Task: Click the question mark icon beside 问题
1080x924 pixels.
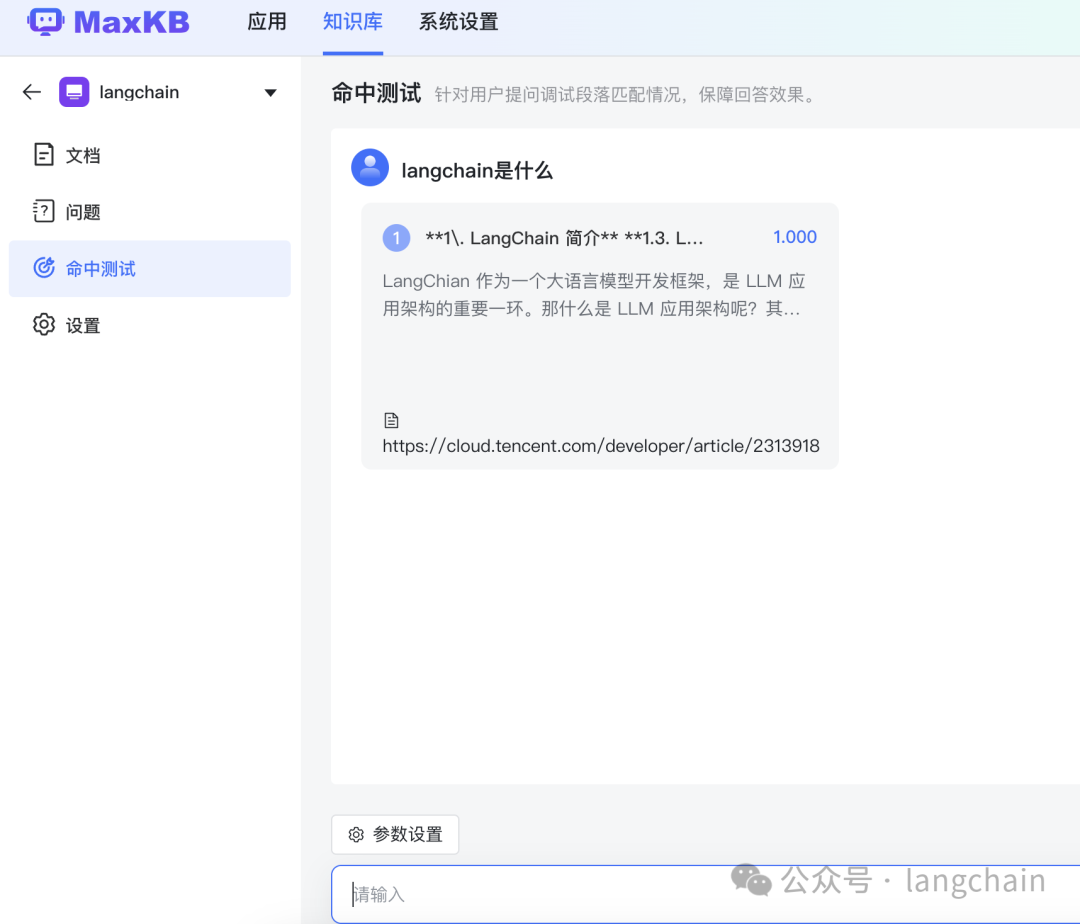Action: 43,211
